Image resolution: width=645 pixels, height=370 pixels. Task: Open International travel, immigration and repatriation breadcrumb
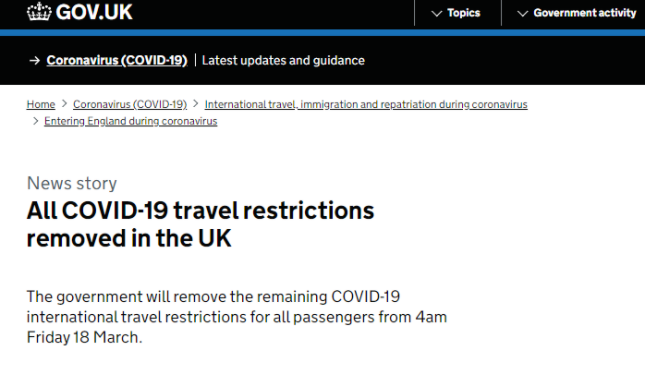click(366, 104)
